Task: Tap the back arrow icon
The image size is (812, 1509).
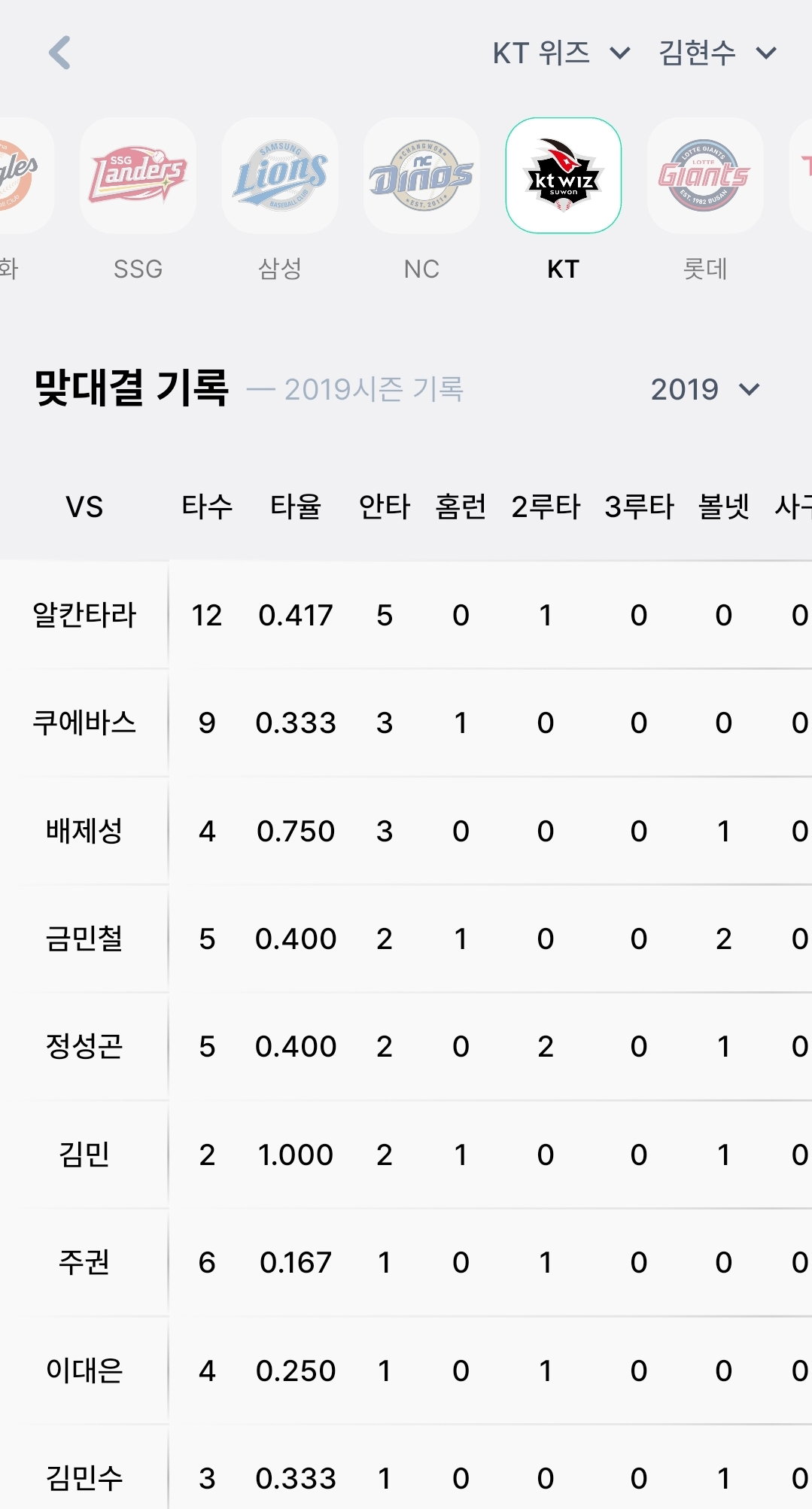Action: tap(59, 53)
